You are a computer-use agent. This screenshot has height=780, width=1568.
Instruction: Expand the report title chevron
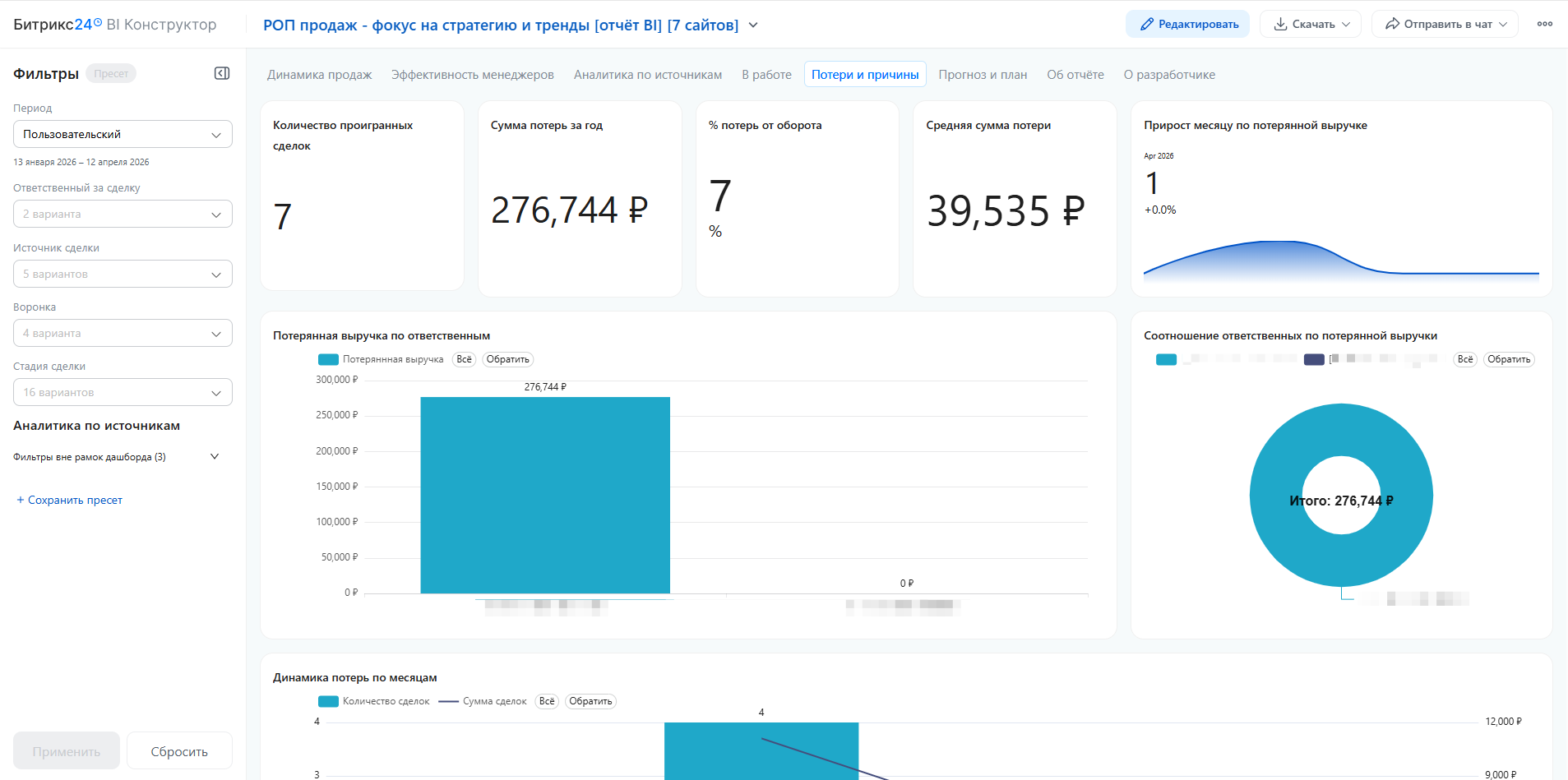753,25
